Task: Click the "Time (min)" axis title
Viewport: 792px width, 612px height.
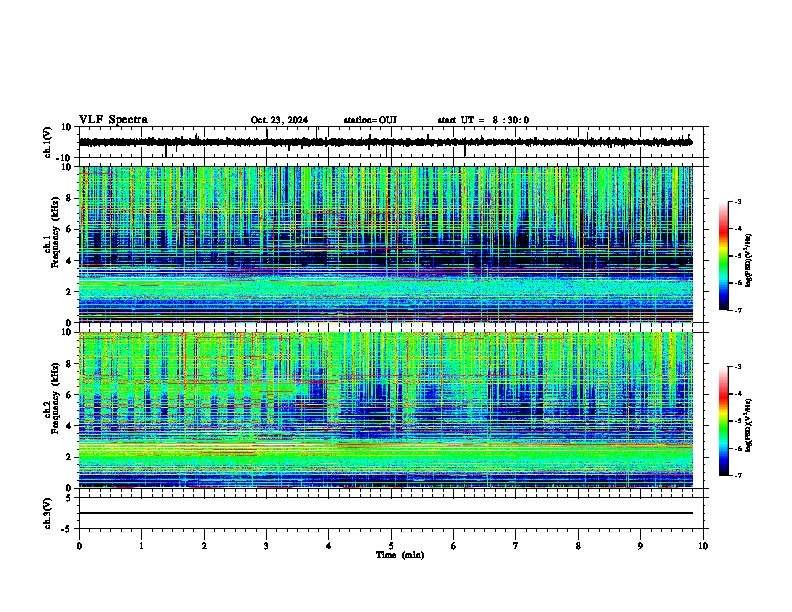Action: 400,555
